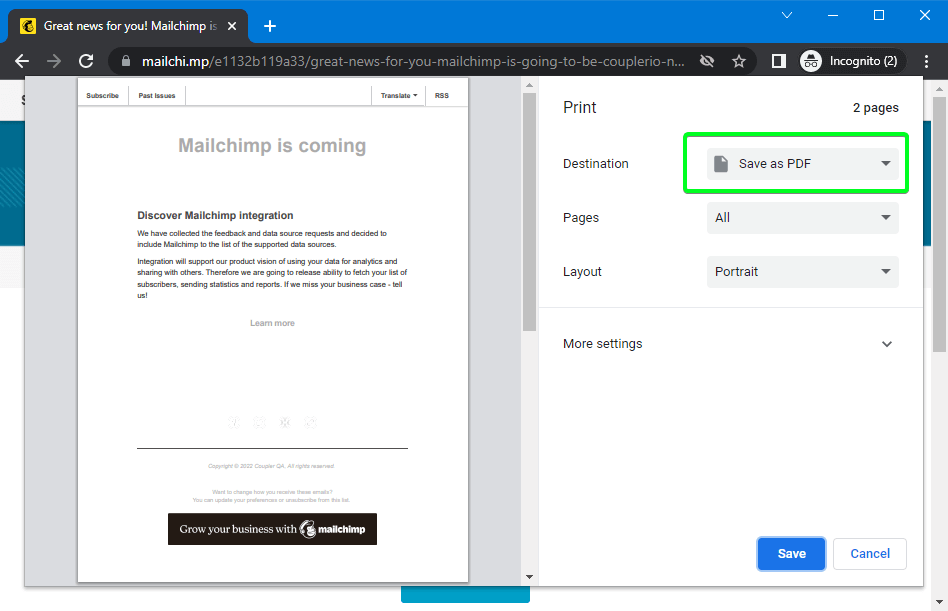The width and height of the screenshot is (948, 611).
Task: Open the tab search chevron
Action: click(787, 15)
